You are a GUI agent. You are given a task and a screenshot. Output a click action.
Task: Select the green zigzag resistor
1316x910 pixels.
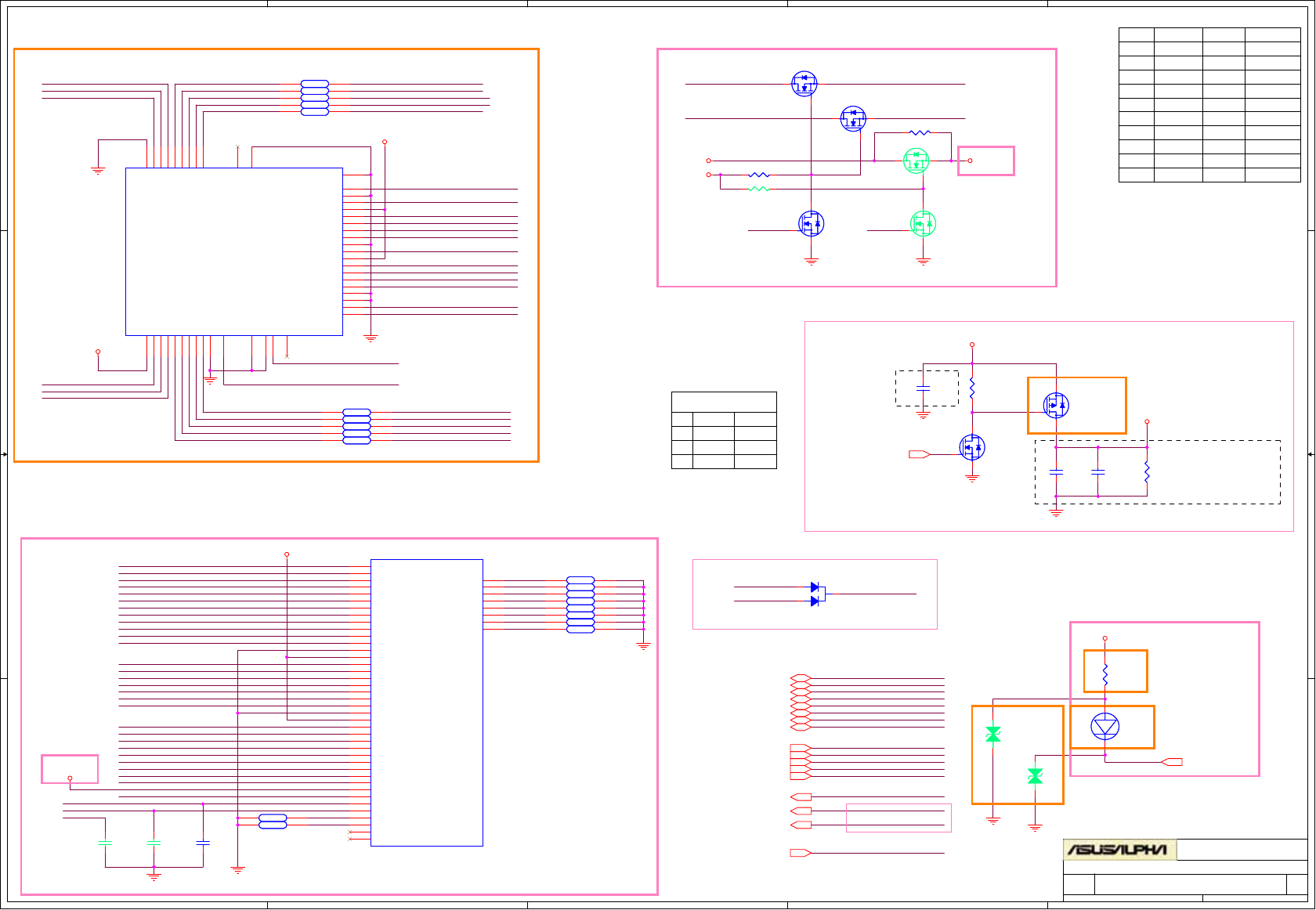(x=759, y=189)
